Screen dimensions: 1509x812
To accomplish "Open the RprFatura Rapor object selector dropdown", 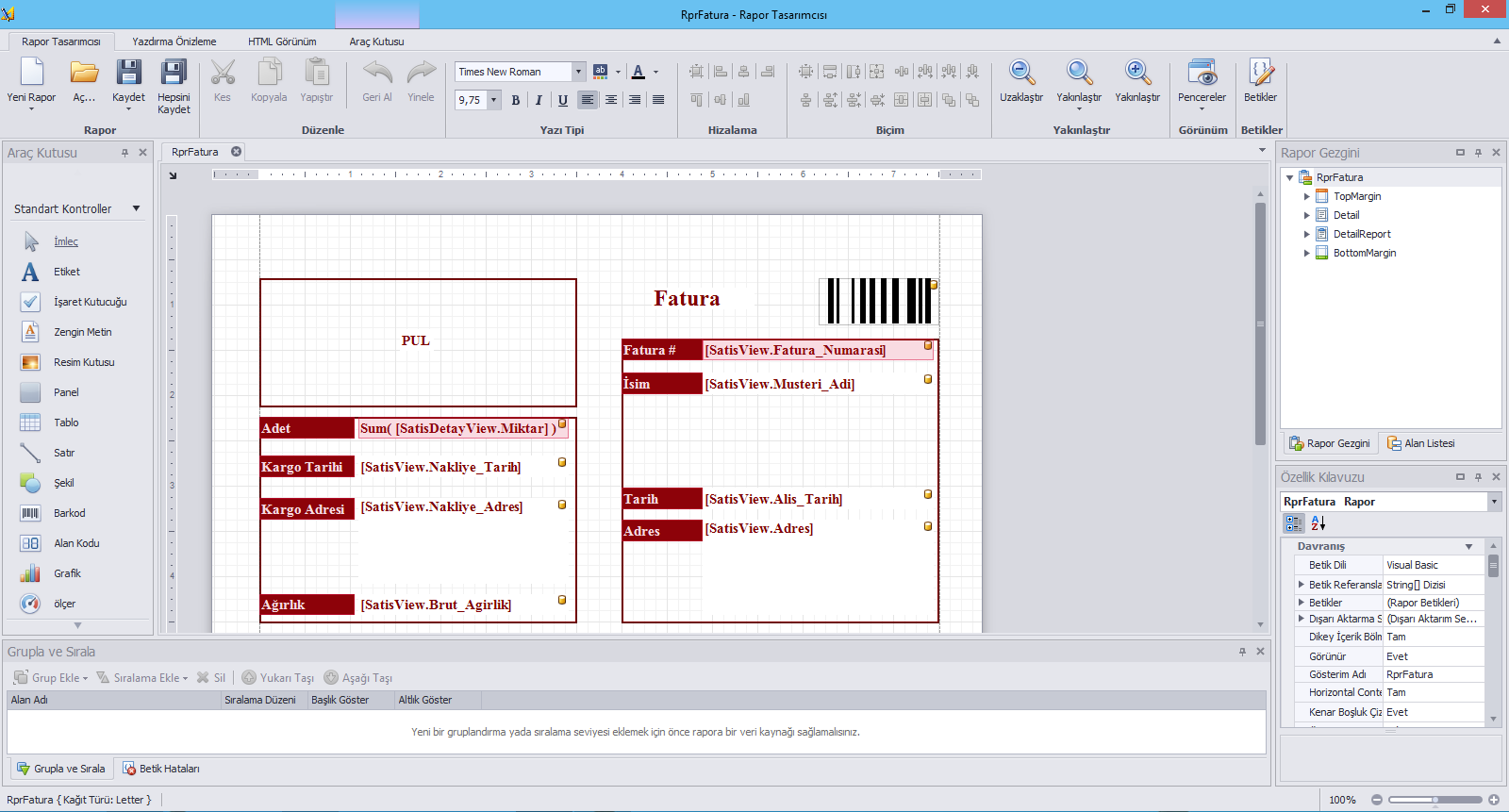I will 1494,502.
